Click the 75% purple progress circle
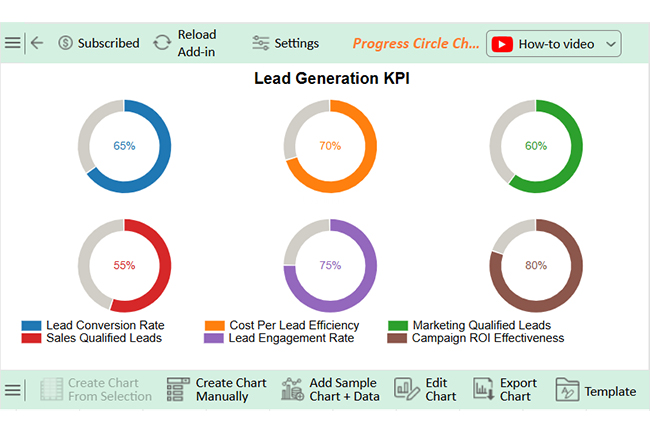This screenshot has height=433, width=650. pyautogui.click(x=330, y=266)
